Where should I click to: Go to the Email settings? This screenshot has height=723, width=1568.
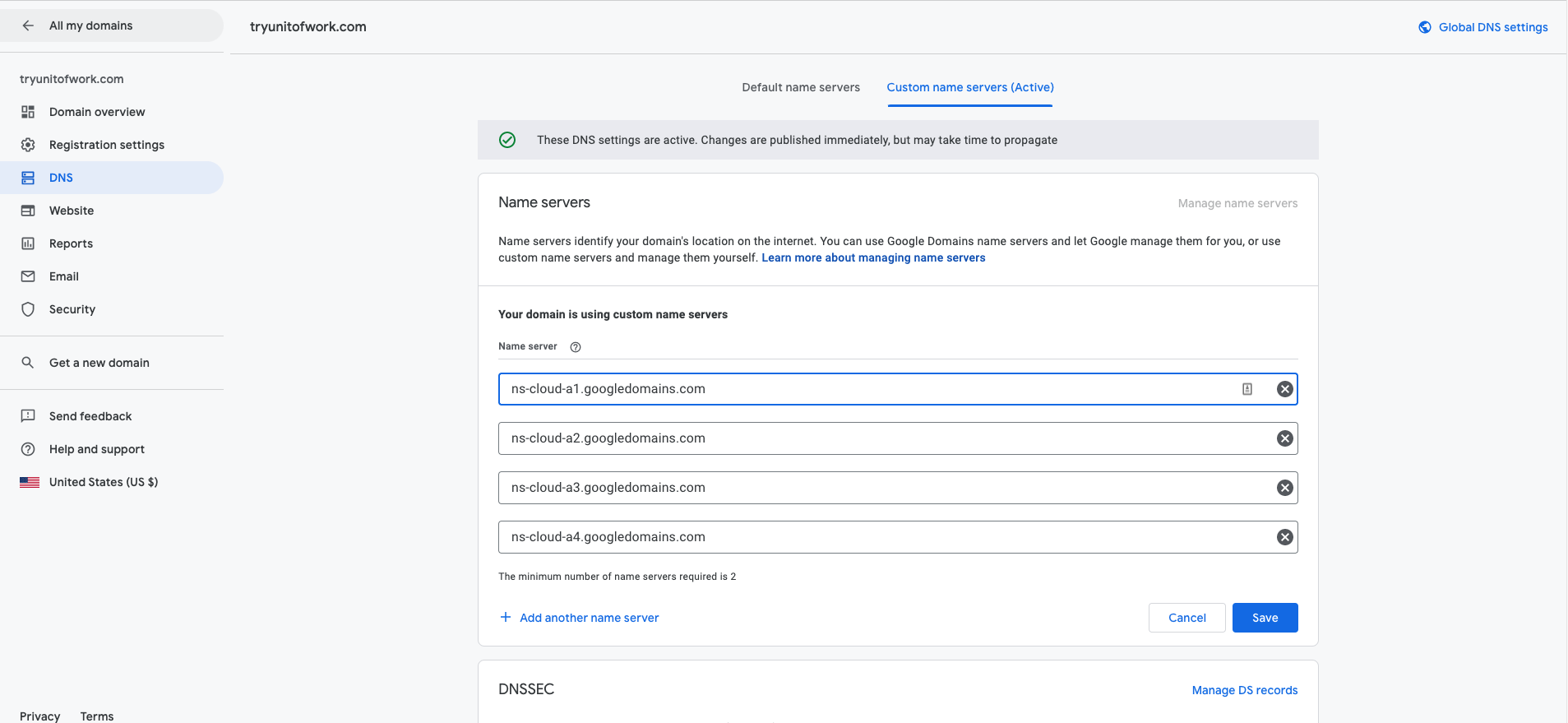click(x=63, y=276)
